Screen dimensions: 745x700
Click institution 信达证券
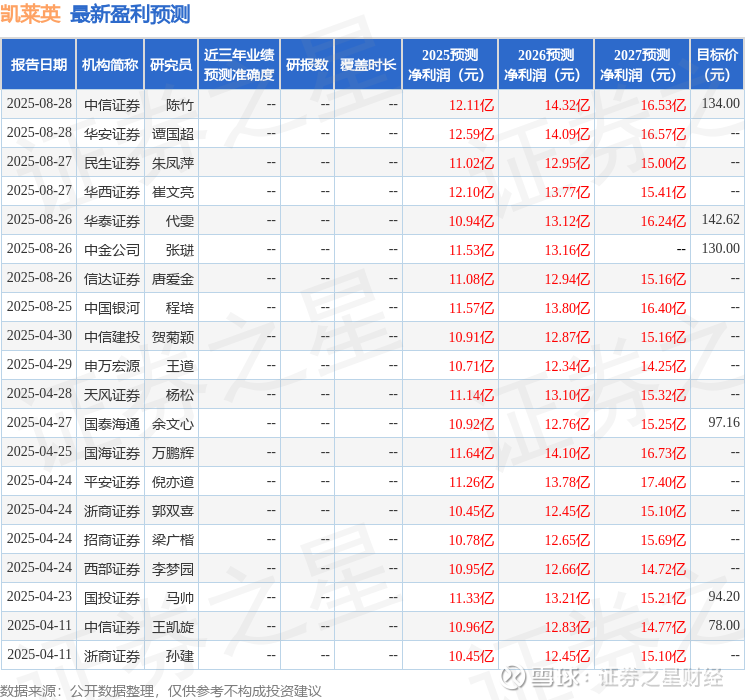point(112,279)
